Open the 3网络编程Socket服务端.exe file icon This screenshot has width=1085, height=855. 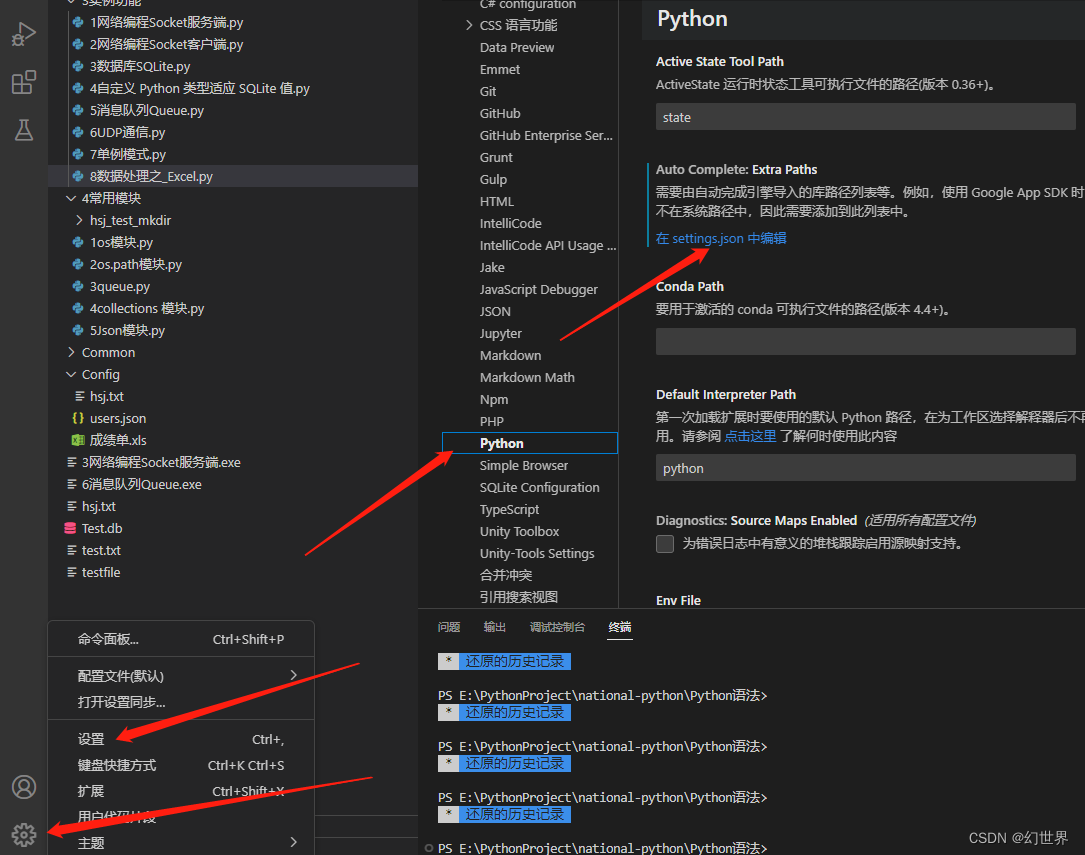click(x=72, y=462)
